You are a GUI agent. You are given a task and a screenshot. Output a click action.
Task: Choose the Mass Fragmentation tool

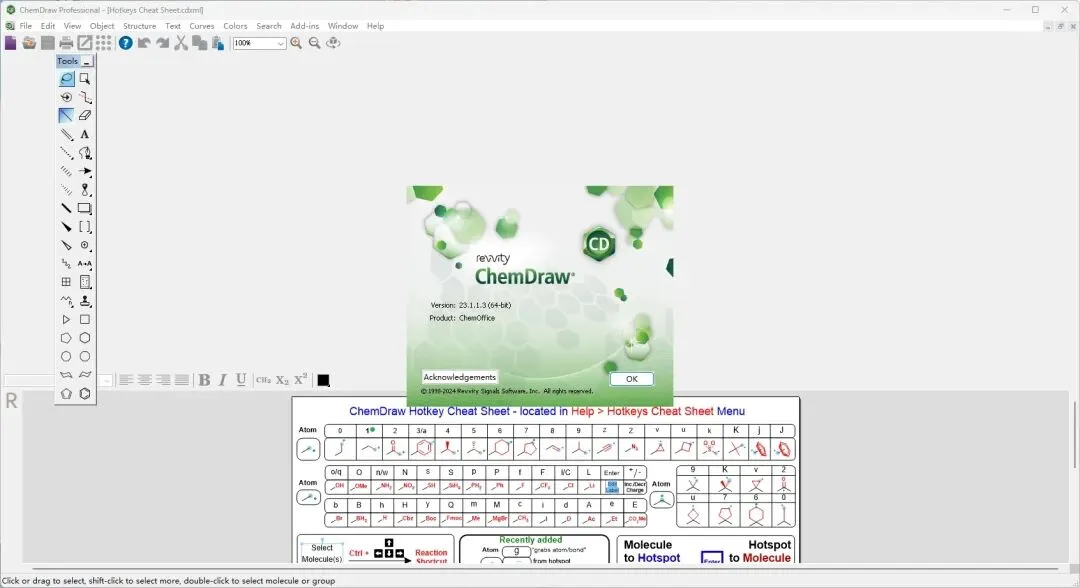(85, 97)
